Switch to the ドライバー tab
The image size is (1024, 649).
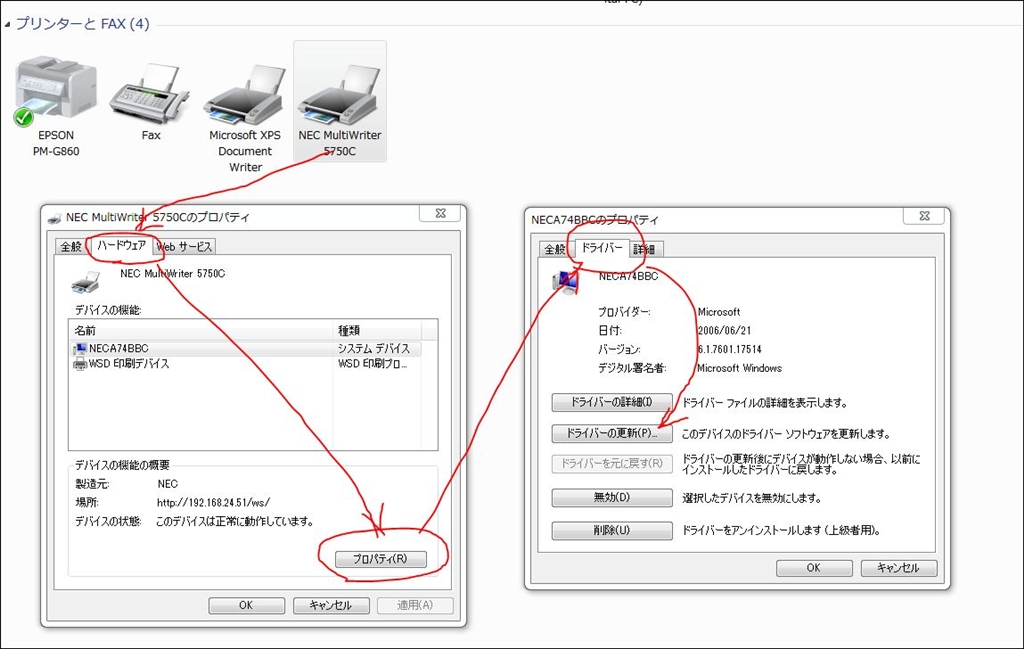pos(602,248)
